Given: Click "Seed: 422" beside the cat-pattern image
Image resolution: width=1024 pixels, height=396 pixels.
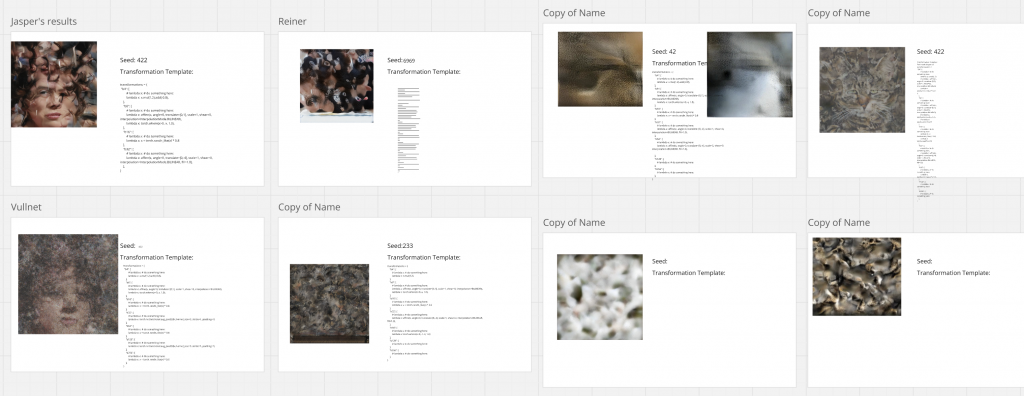Looking at the screenshot, I should [930, 52].
